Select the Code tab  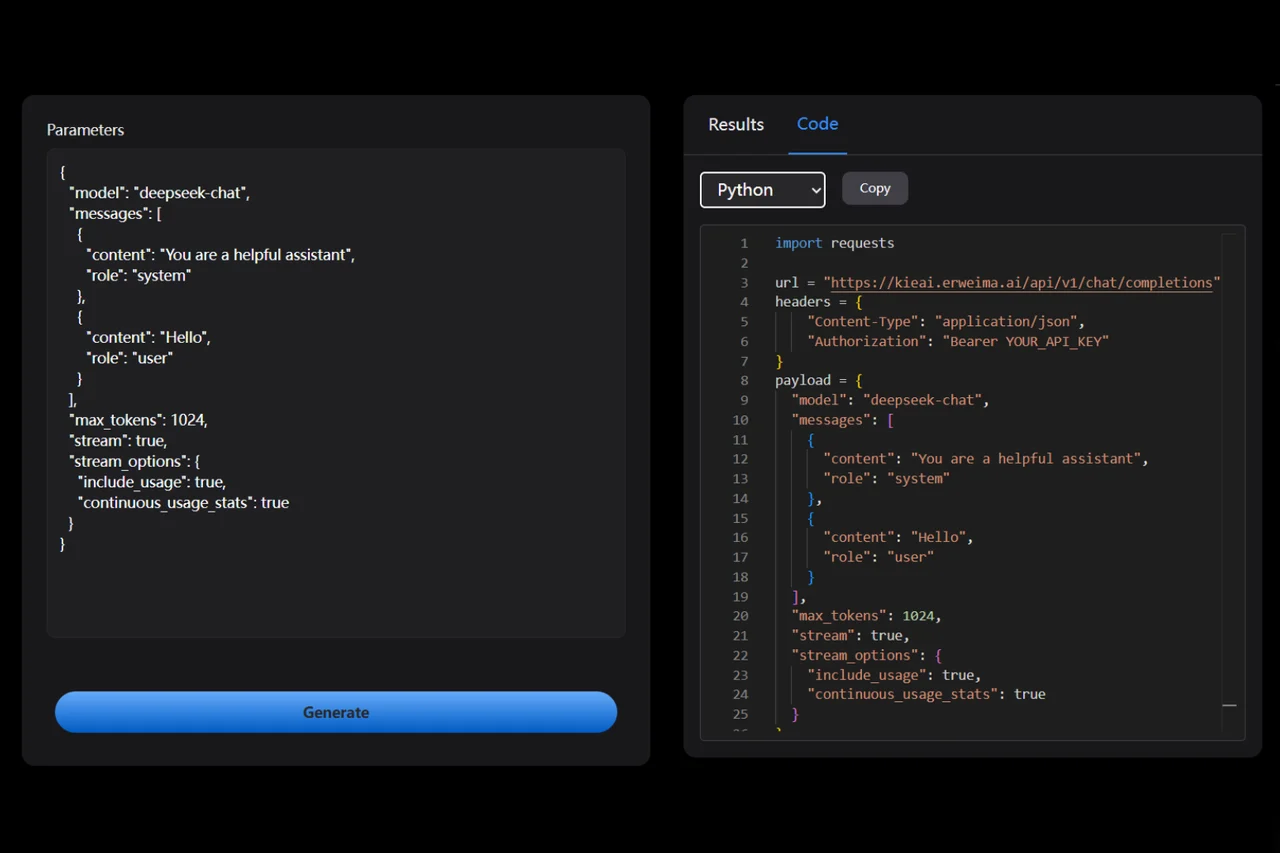pyautogui.click(x=817, y=124)
